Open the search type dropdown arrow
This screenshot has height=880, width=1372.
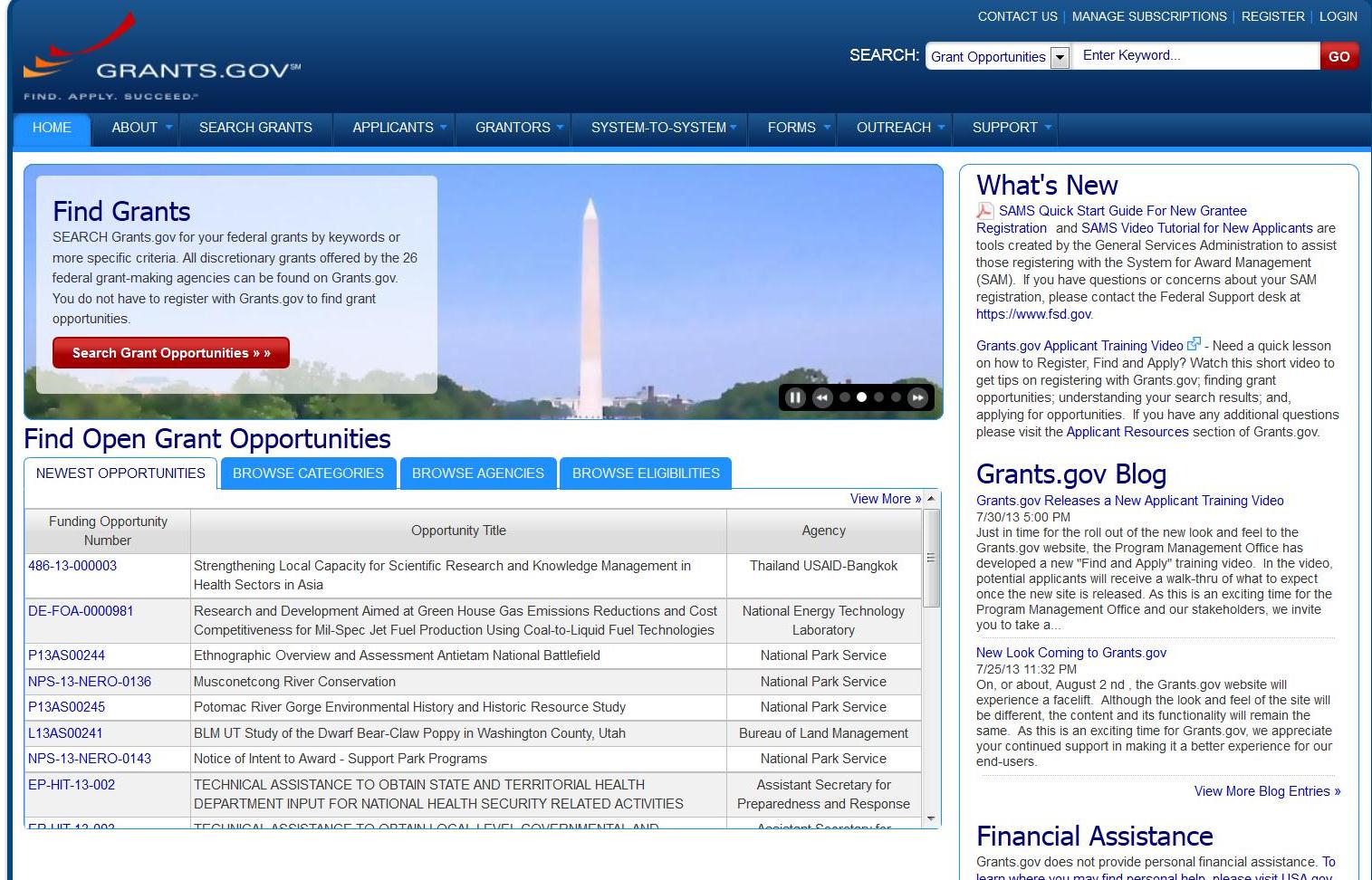[x=1060, y=57]
